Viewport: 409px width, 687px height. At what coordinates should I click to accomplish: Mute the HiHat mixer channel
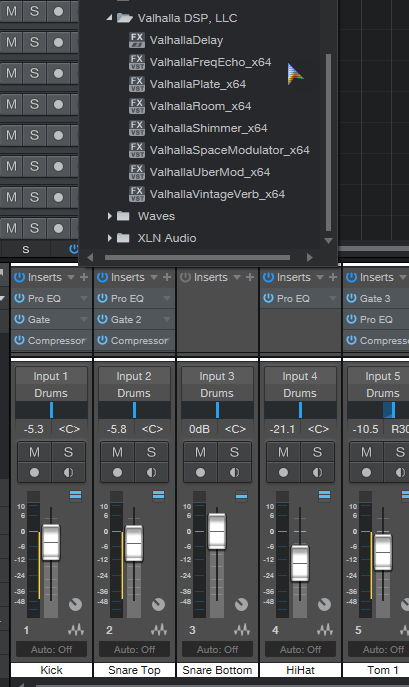tap(283, 452)
